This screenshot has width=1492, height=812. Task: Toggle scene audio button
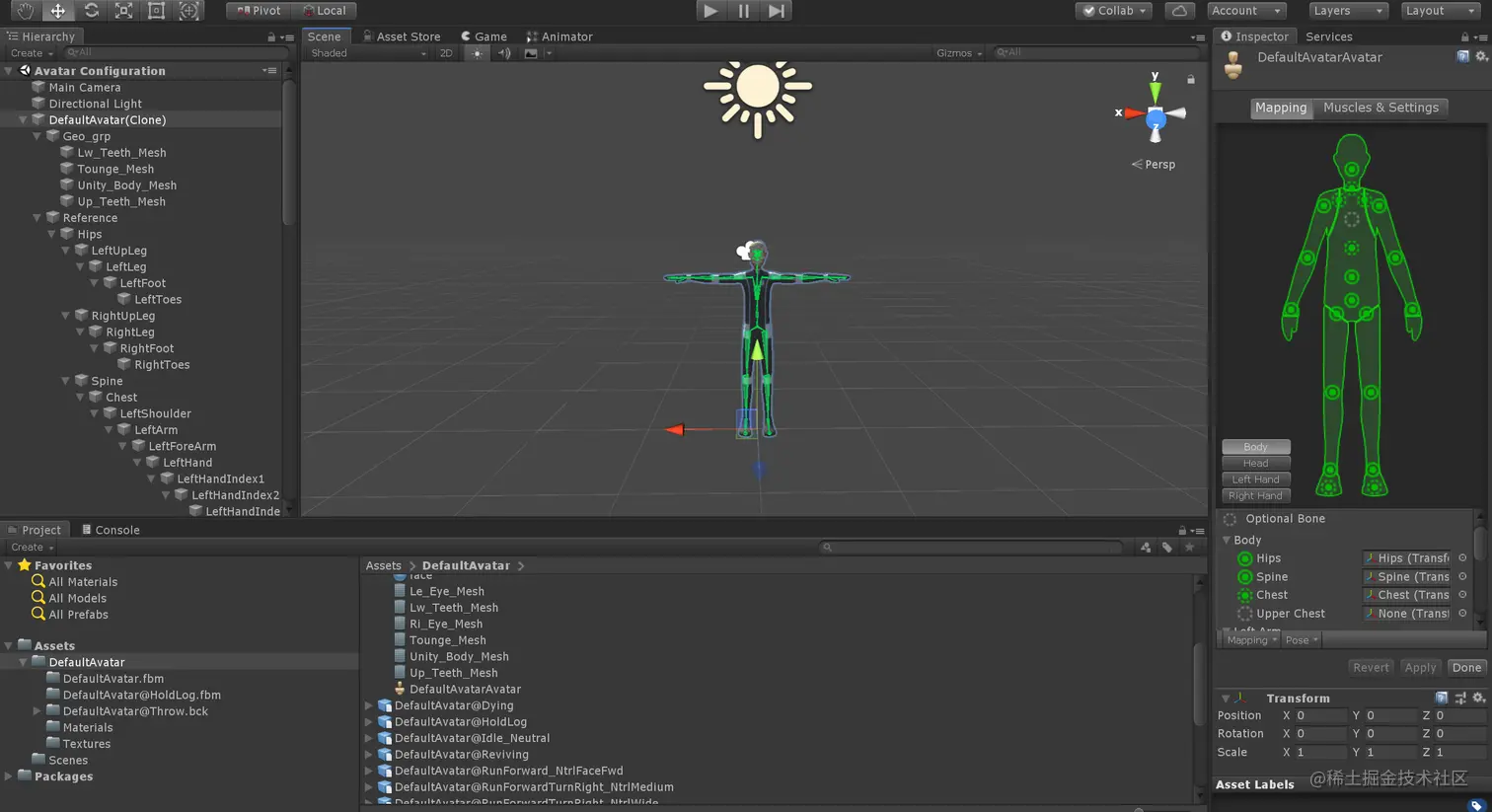click(x=504, y=53)
